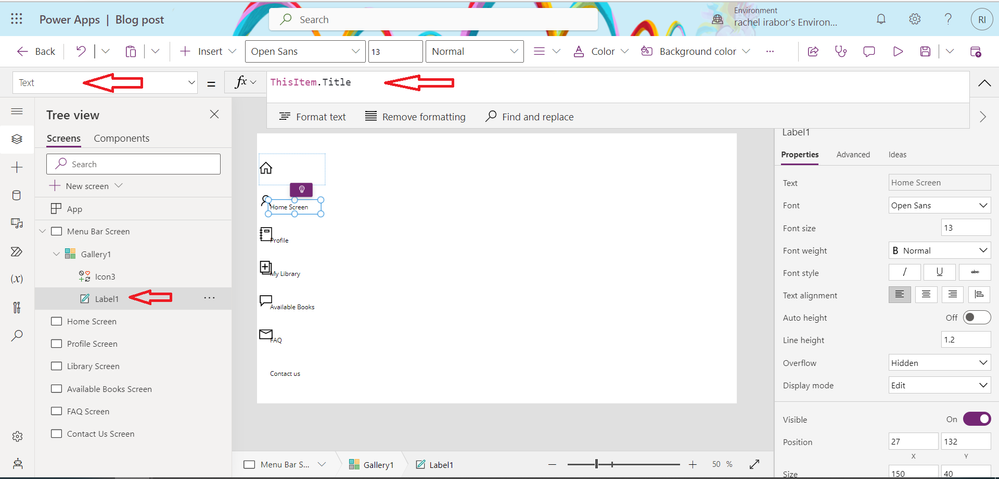Open the Variables (x) icon in sidebar
Viewport: 999px width, 479px height.
point(17,279)
